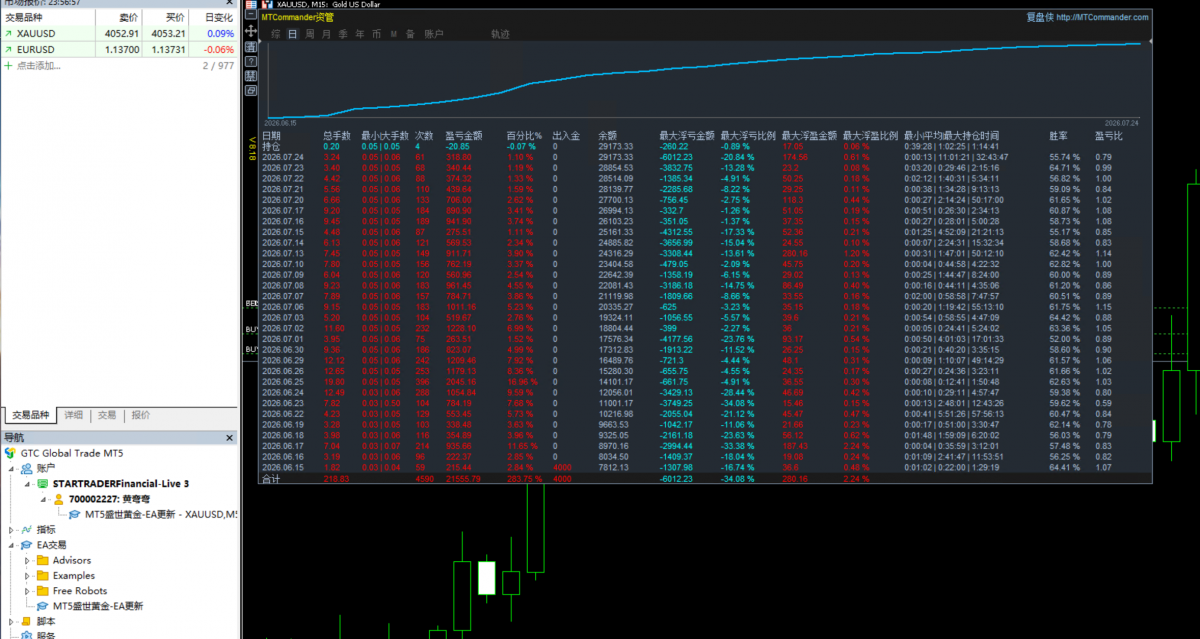Close the 导航 navigator panel
The height and width of the screenshot is (639, 1200).
[x=231, y=437]
